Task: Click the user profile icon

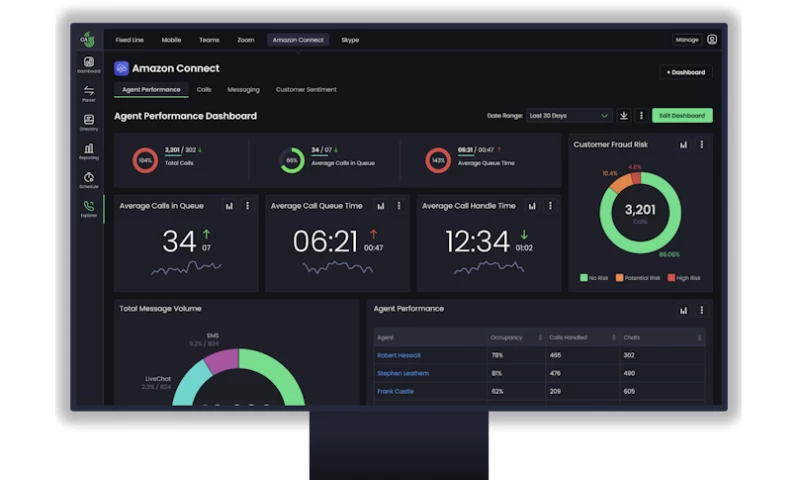Action: coord(712,40)
